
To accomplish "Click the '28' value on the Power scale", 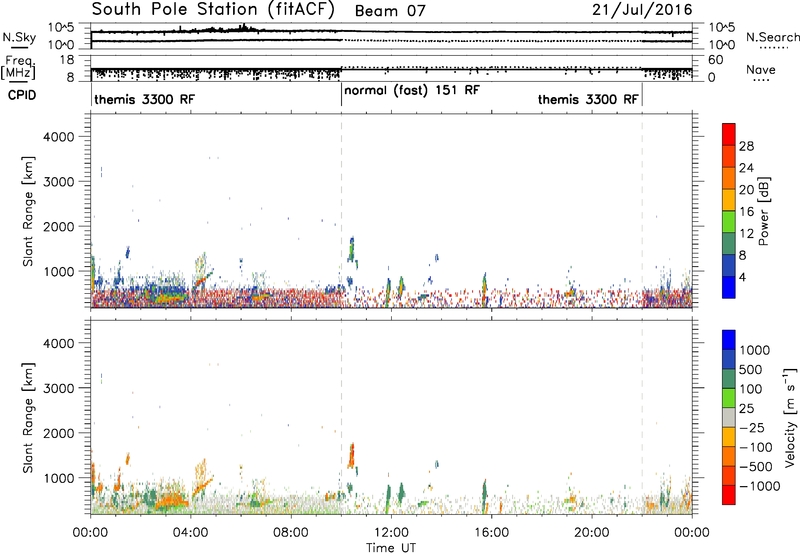I will pos(746,146).
